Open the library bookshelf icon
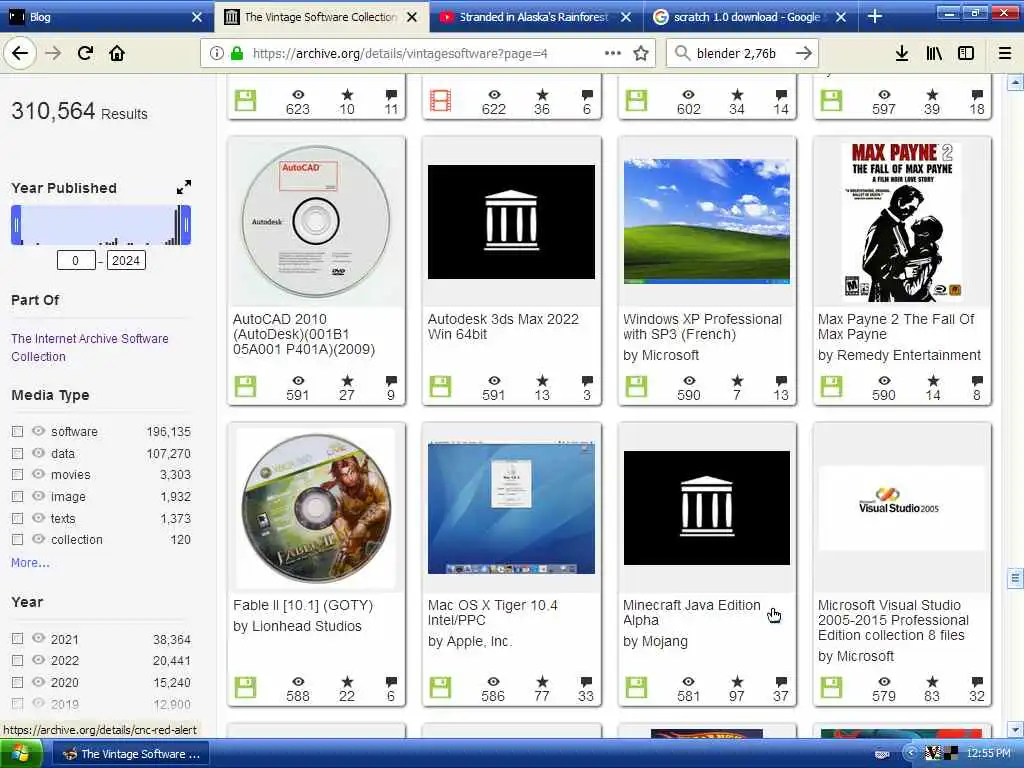 934,54
